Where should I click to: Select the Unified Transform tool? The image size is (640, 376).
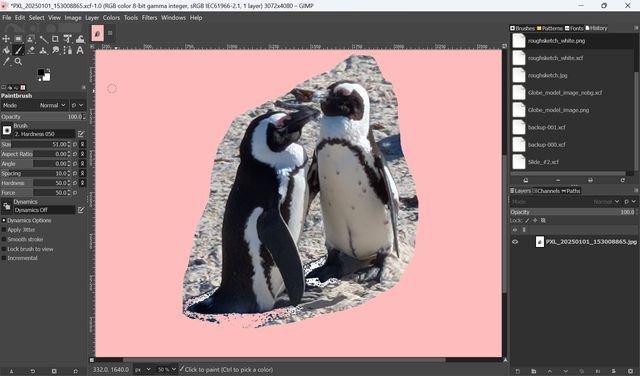point(68,39)
